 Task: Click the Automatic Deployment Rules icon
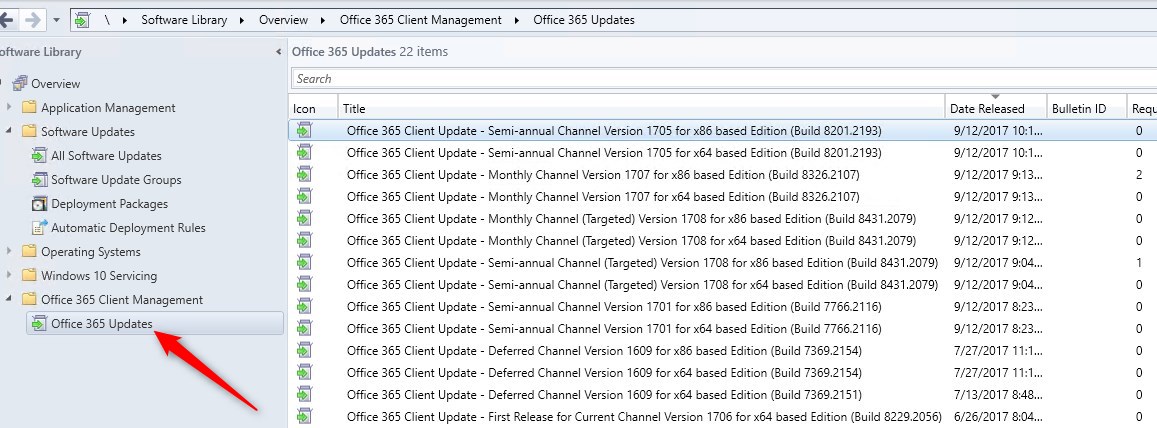[x=39, y=227]
